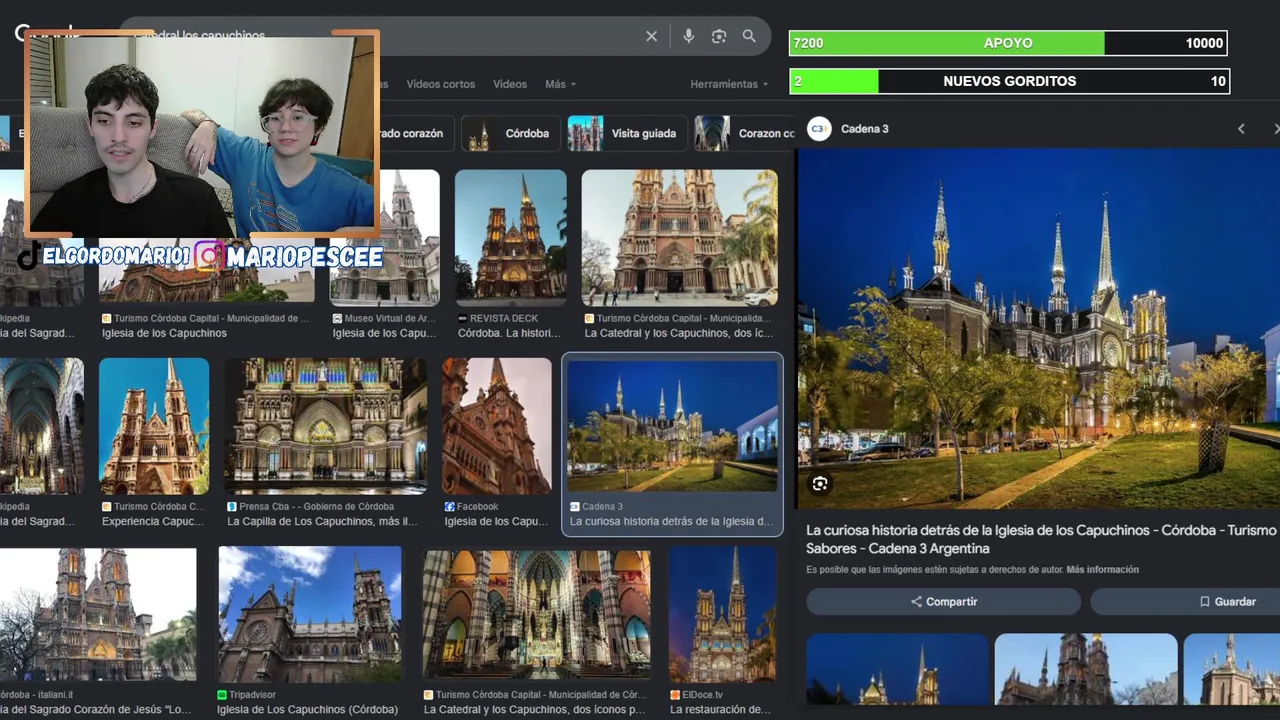Open the Más información link
This screenshot has width=1280, height=720.
tap(1102, 570)
